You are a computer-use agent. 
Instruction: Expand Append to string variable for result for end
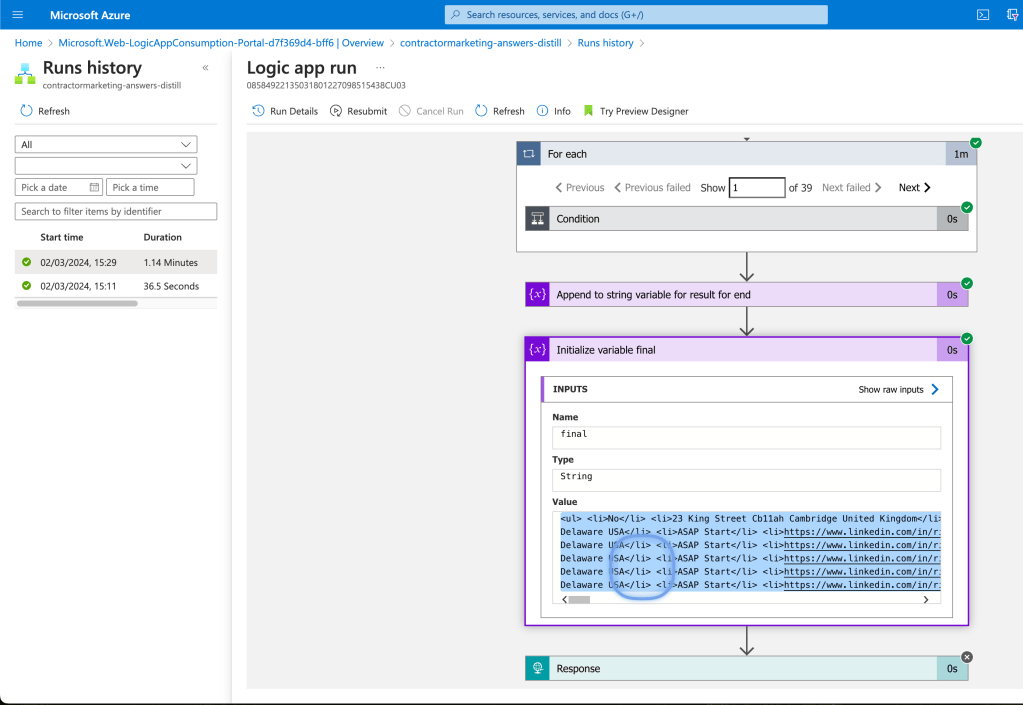[746, 295]
